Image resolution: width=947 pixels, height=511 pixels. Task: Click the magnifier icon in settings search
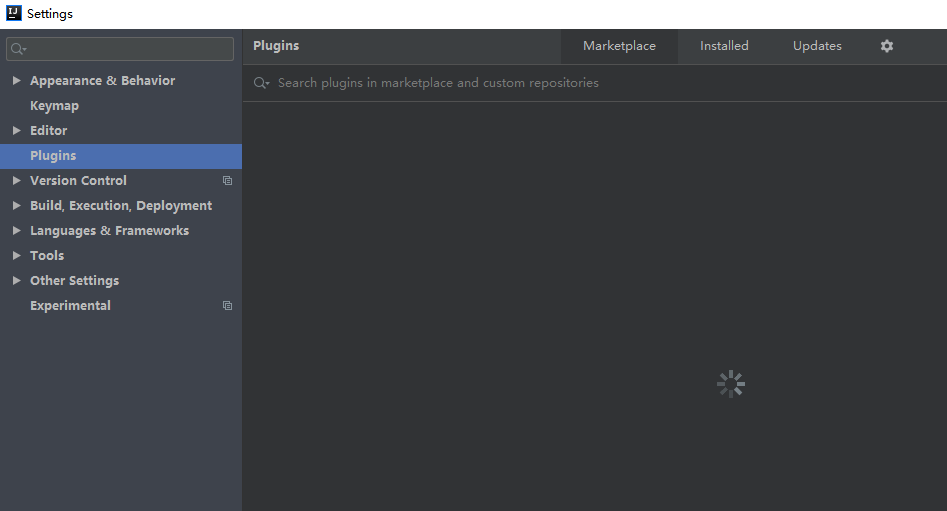pyautogui.click(x=18, y=49)
